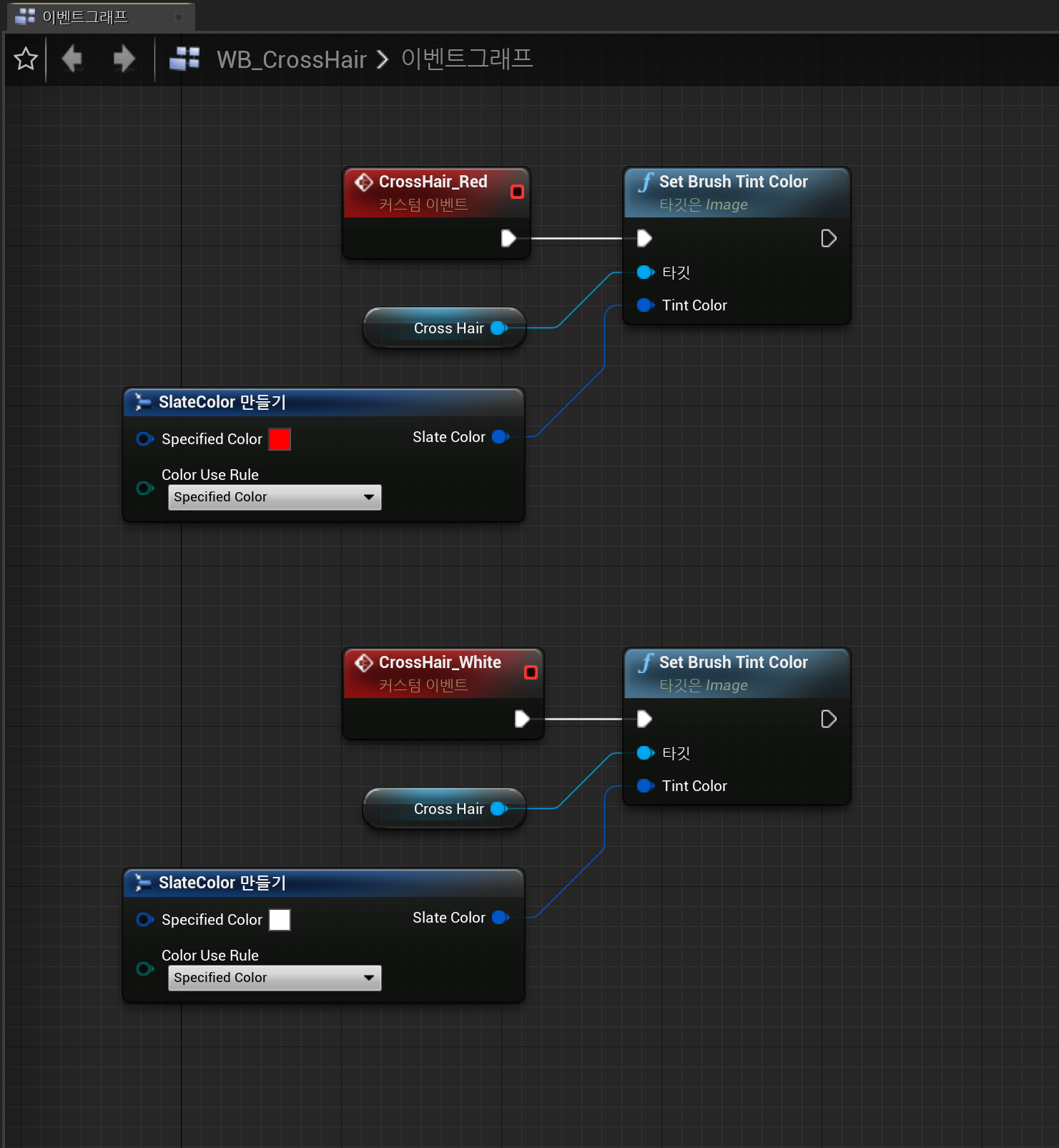
Task: Click the lower Cross Hair variable output pin
Action: (x=499, y=808)
